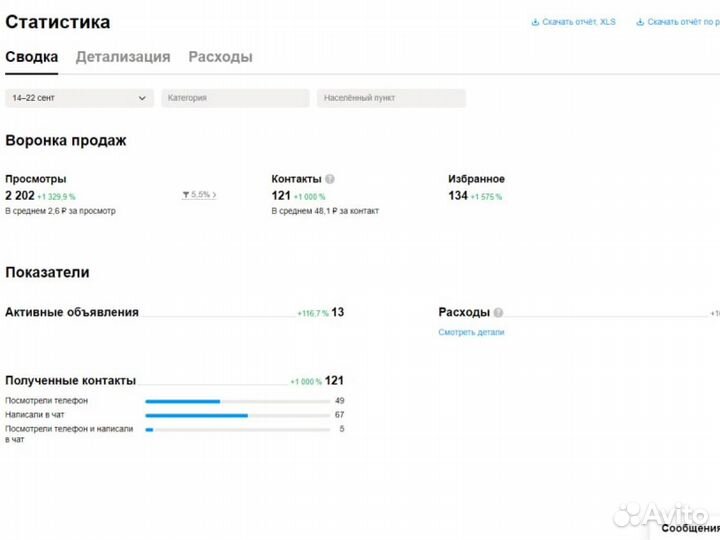
Task: Click the Активные объявления count 13
Action: tap(338, 312)
